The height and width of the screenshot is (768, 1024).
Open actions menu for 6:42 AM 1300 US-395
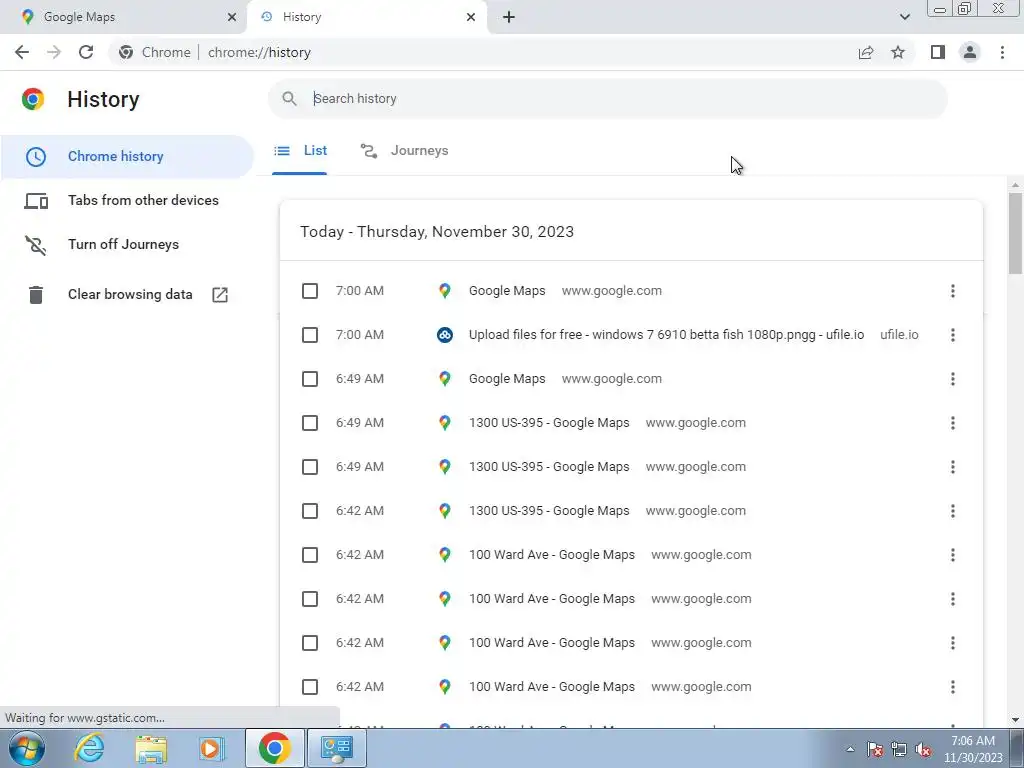tap(953, 511)
